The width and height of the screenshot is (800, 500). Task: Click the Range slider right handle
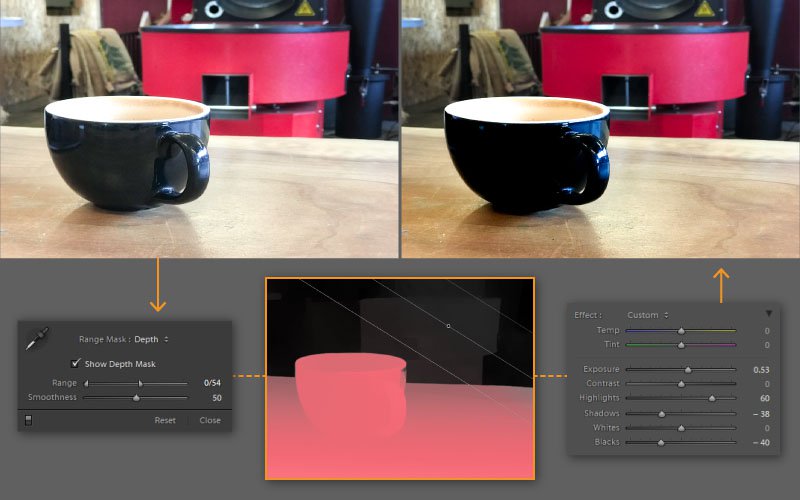141,383
